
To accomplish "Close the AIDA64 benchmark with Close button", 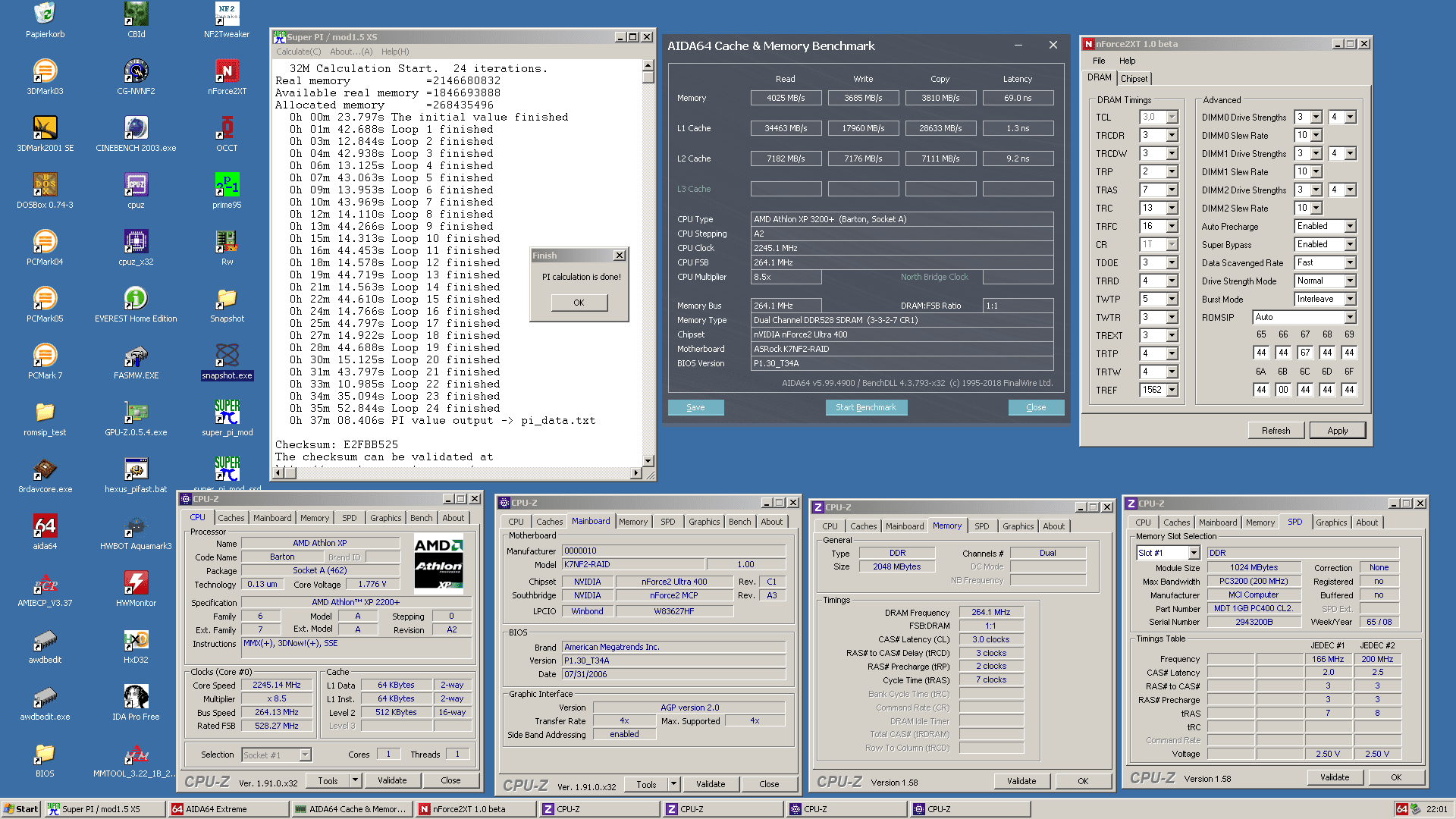I will pos(1036,407).
